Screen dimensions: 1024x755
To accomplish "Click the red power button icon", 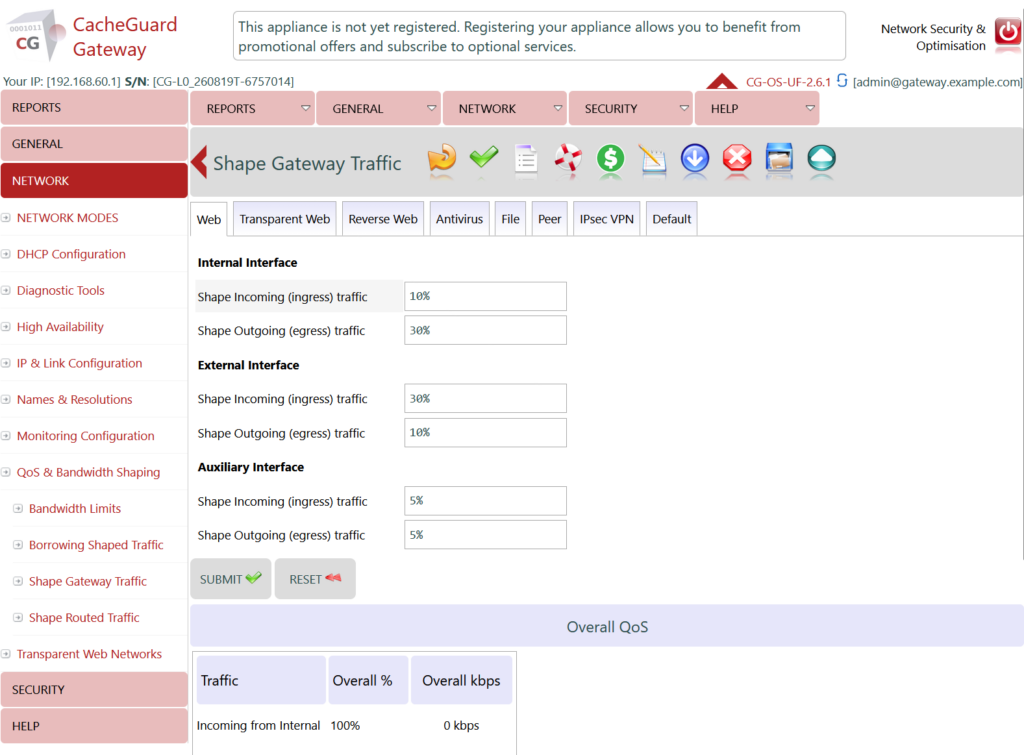I will tap(1008, 31).
